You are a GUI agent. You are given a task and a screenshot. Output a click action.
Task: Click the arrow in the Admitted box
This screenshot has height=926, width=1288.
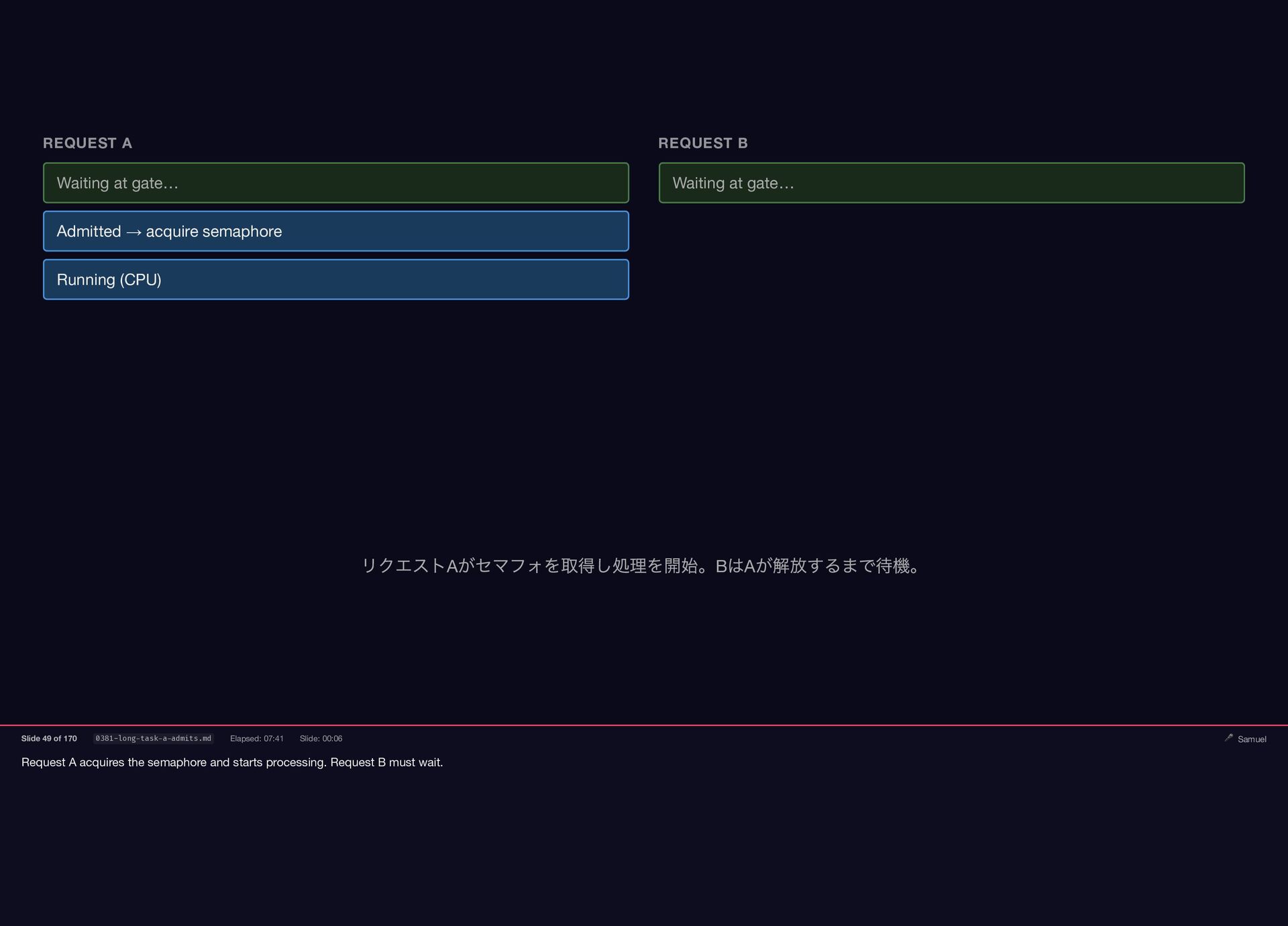pyautogui.click(x=133, y=232)
